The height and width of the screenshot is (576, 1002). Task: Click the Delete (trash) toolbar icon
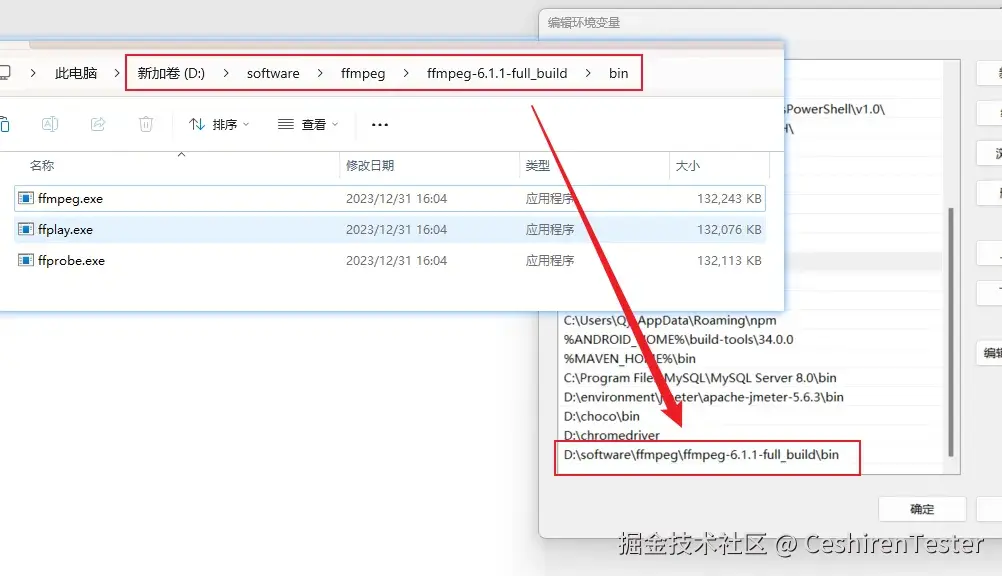click(x=146, y=124)
